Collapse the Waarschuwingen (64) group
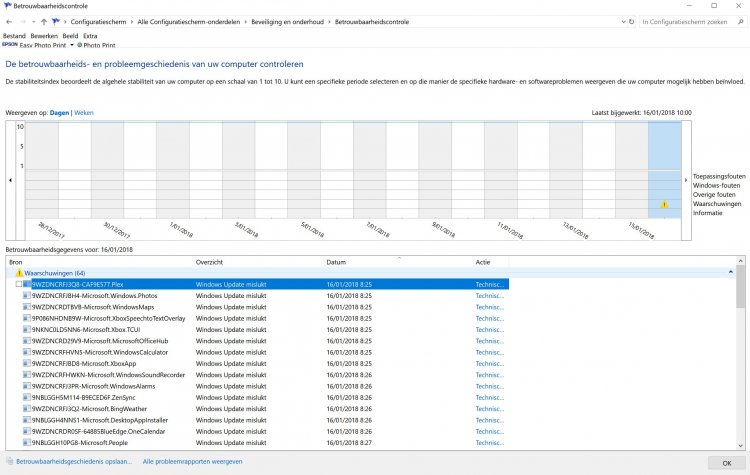The image size is (750, 475). (x=730, y=272)
